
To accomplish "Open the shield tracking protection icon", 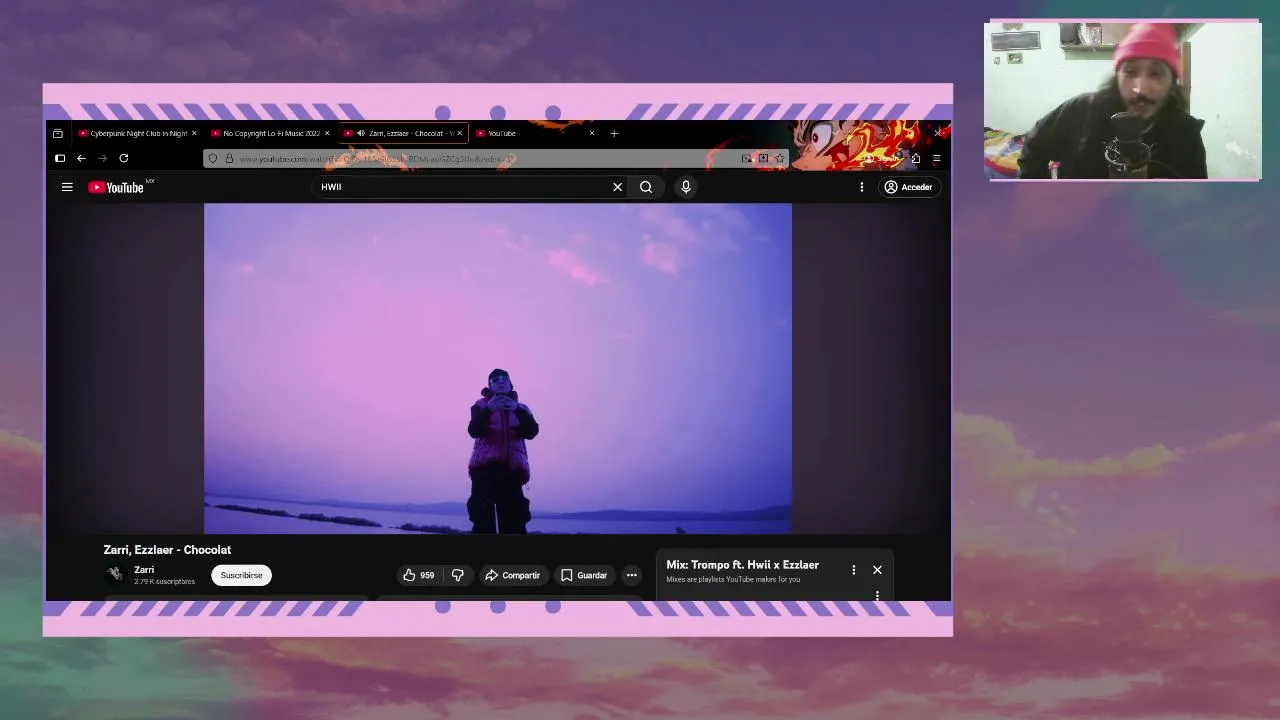I will point(213,159).
